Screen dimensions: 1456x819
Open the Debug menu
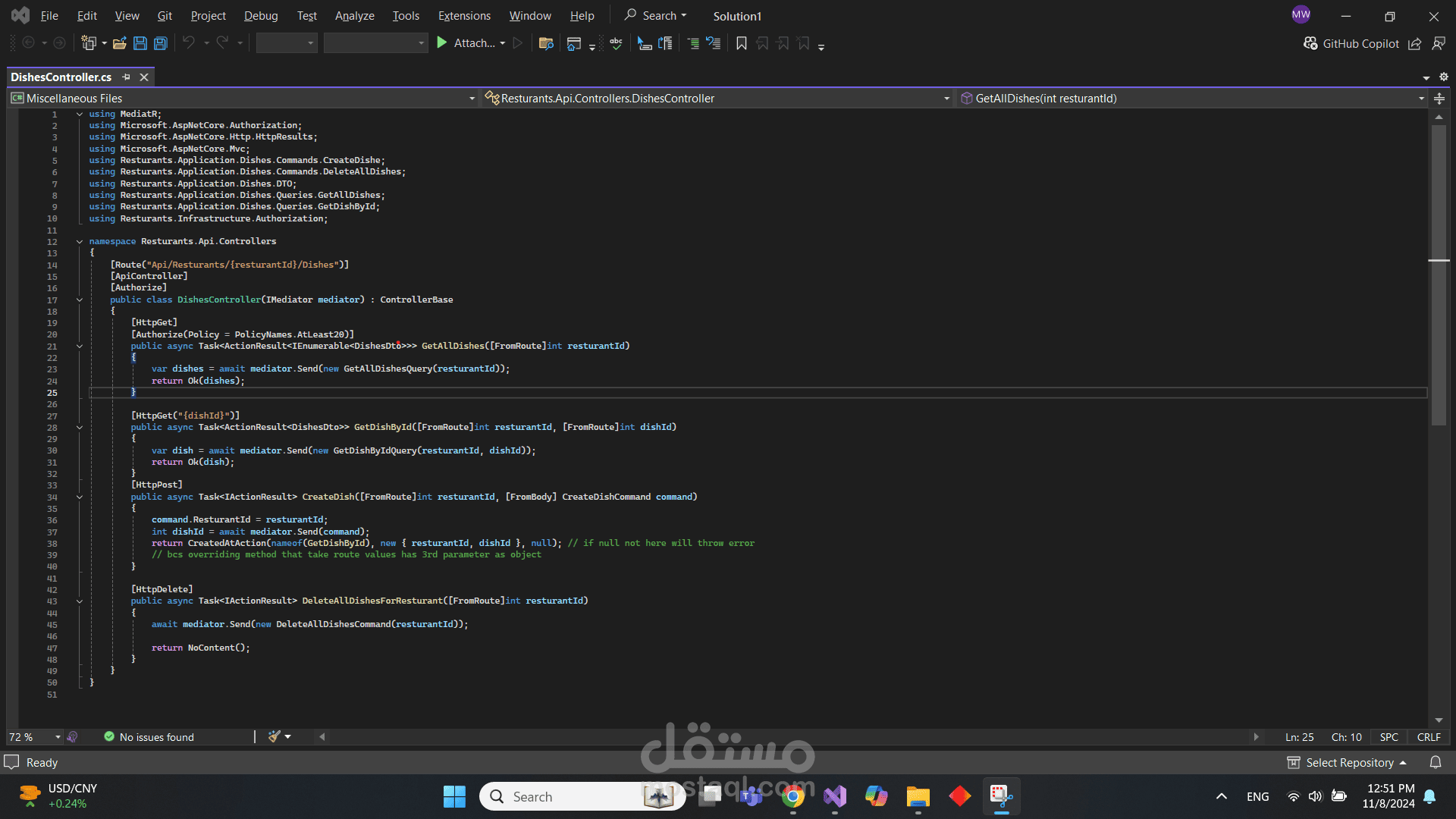261,15
